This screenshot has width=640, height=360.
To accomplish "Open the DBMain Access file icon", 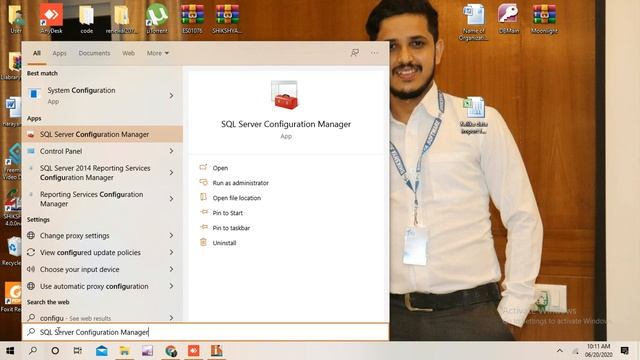I will 509,18.
